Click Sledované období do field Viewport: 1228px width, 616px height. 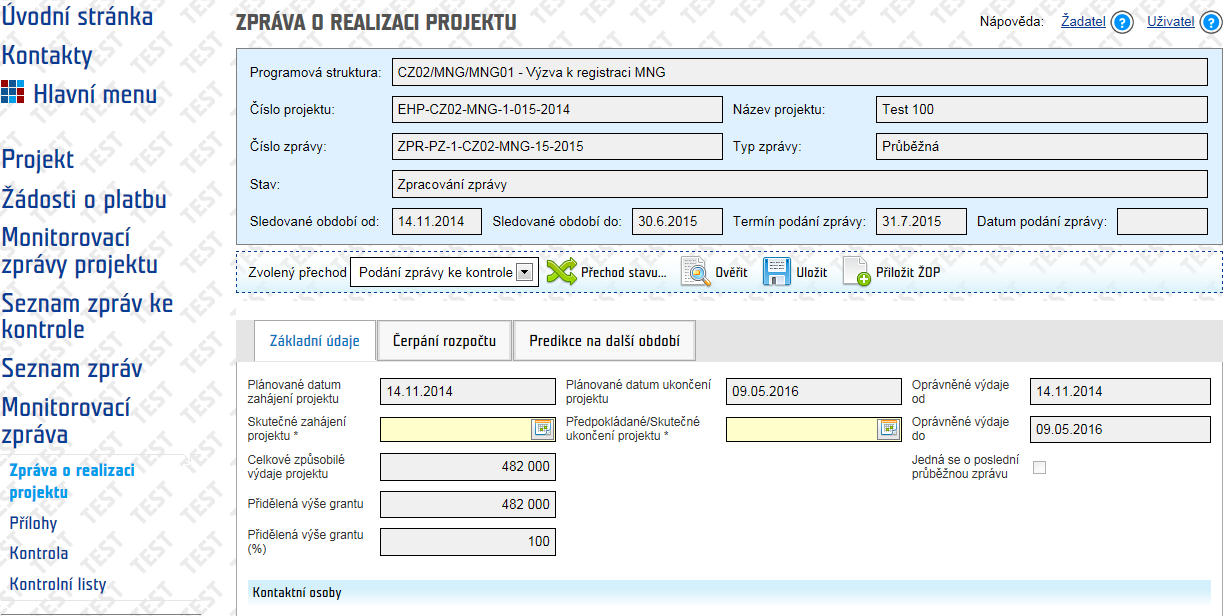pyautogui.click(x=677, y=221)
